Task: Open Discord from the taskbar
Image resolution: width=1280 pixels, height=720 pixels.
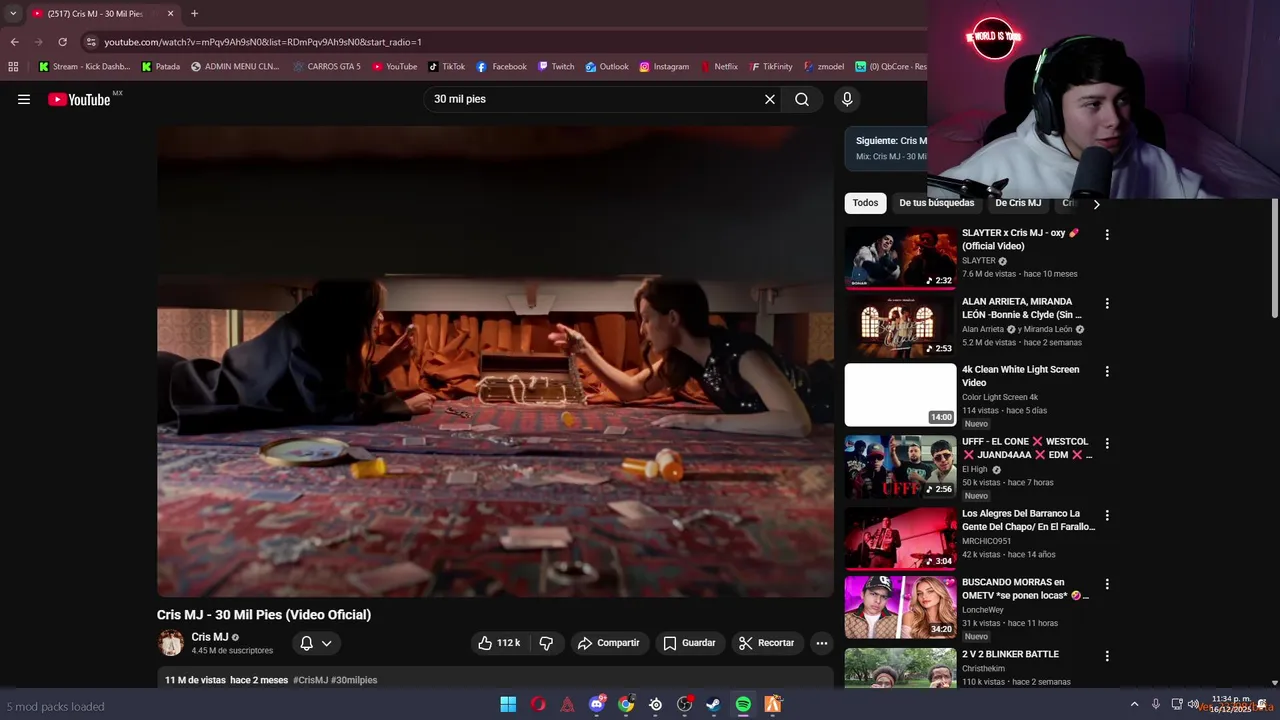Action: (597, 704)
